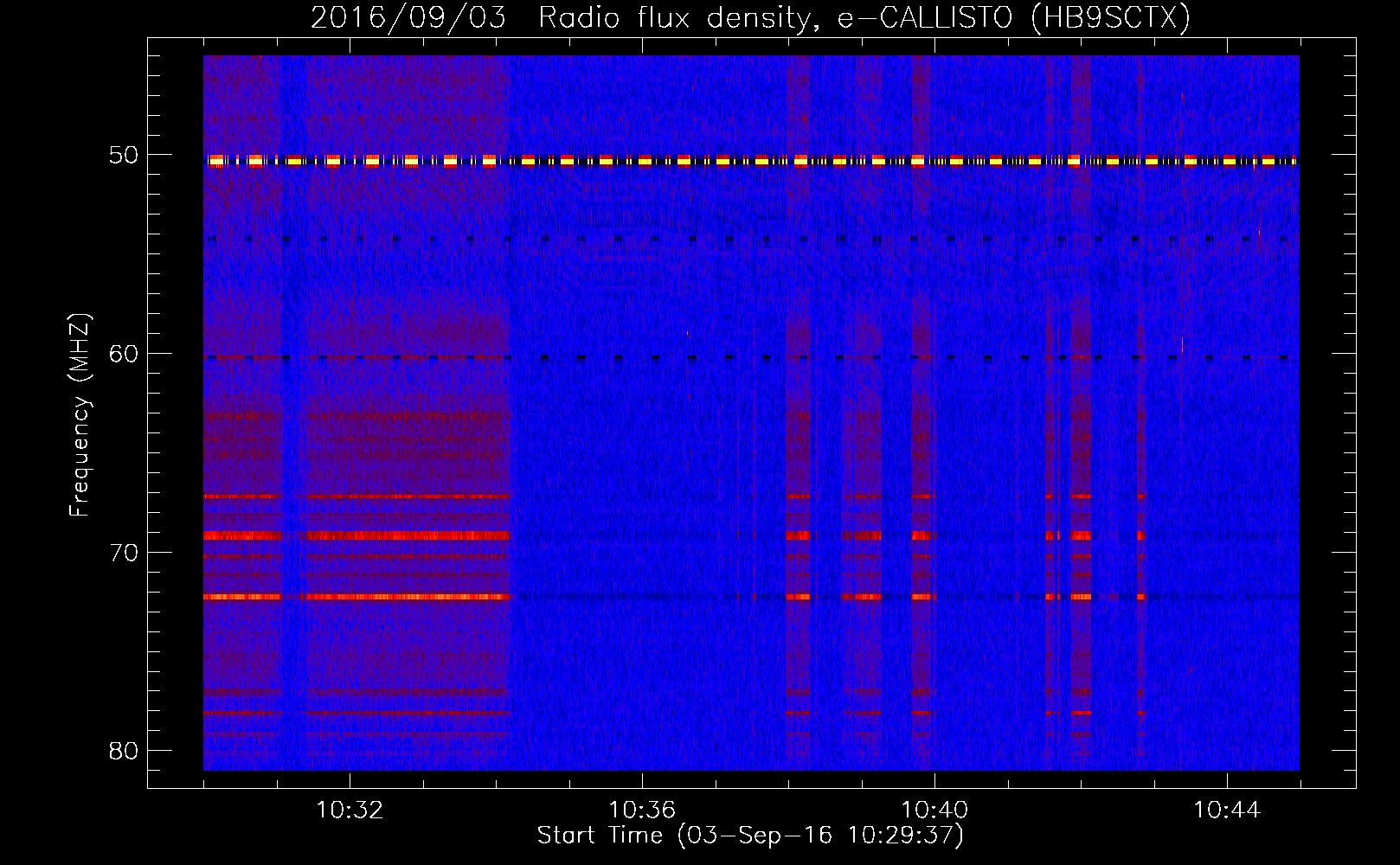
Task: Click the 10:44 time tick label
Action: pyautogui.click(x=1227, y=811)
